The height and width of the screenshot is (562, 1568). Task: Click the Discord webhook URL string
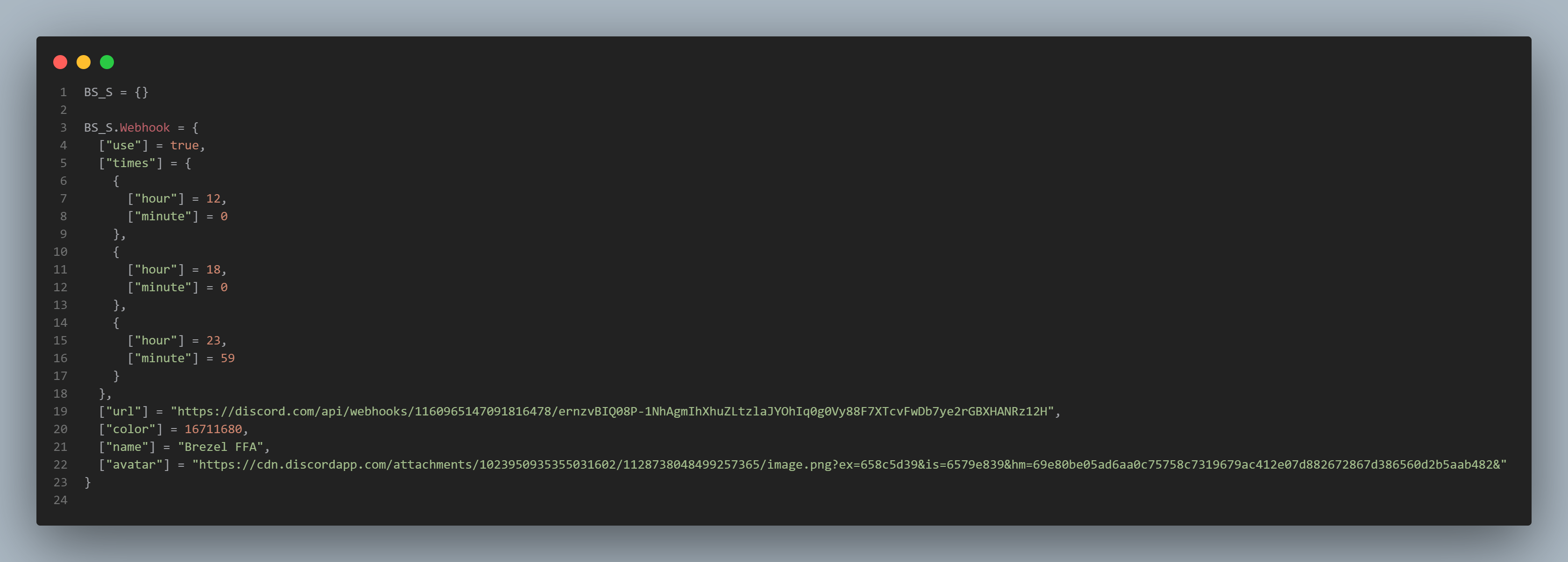pos(612,411)
